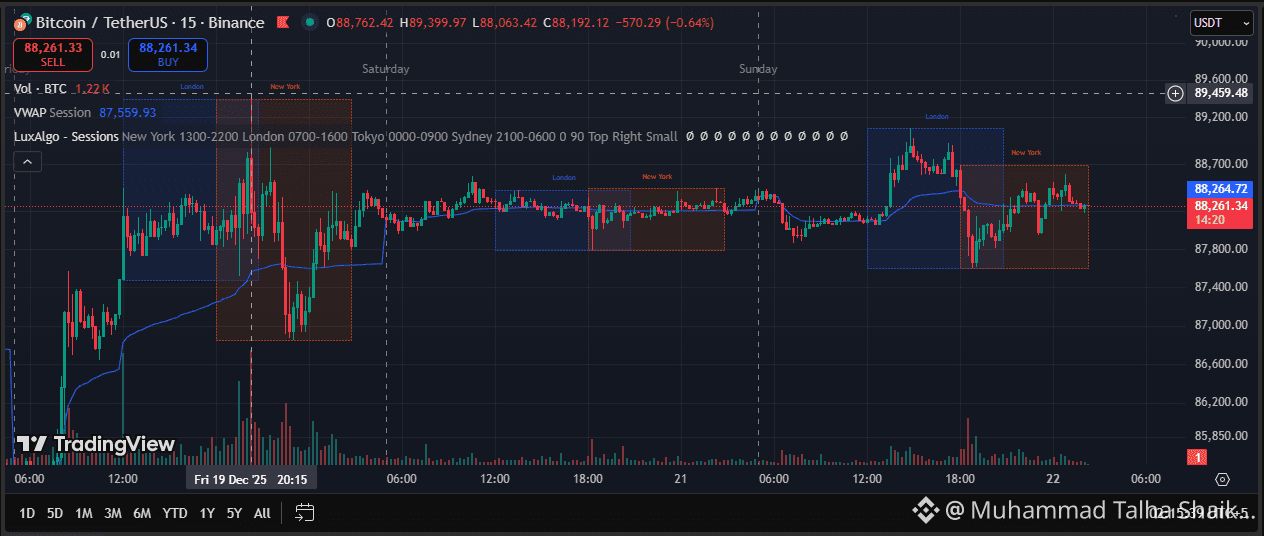
Task: Click the 22 date label on time axis
Action: [1052, 479]
